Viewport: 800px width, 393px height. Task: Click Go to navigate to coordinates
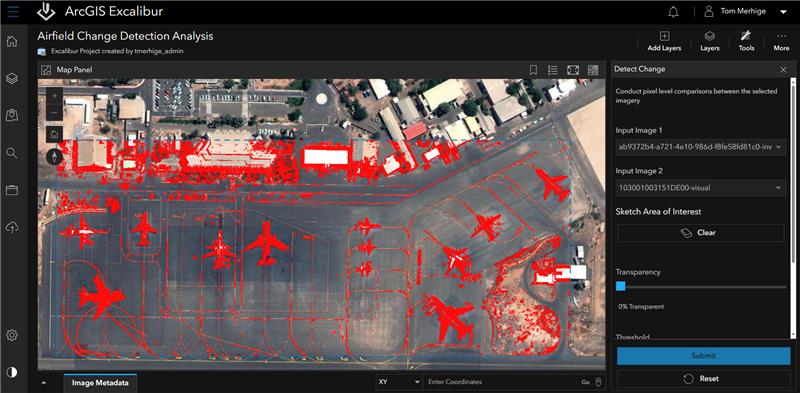tap(585, 382)
